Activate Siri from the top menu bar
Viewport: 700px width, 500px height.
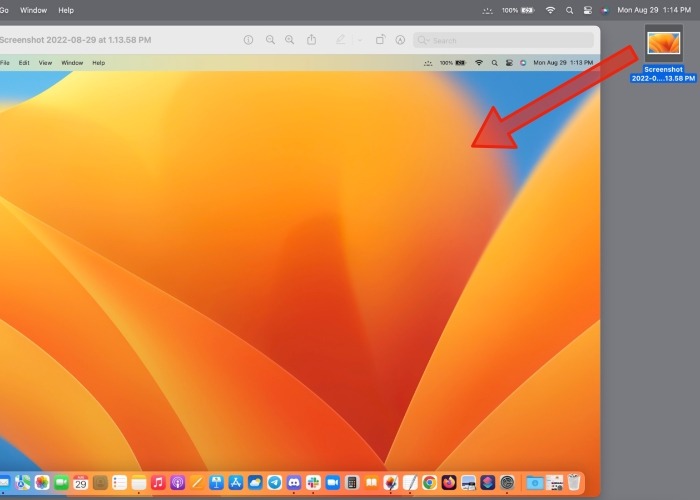click(x=604, y=10)
